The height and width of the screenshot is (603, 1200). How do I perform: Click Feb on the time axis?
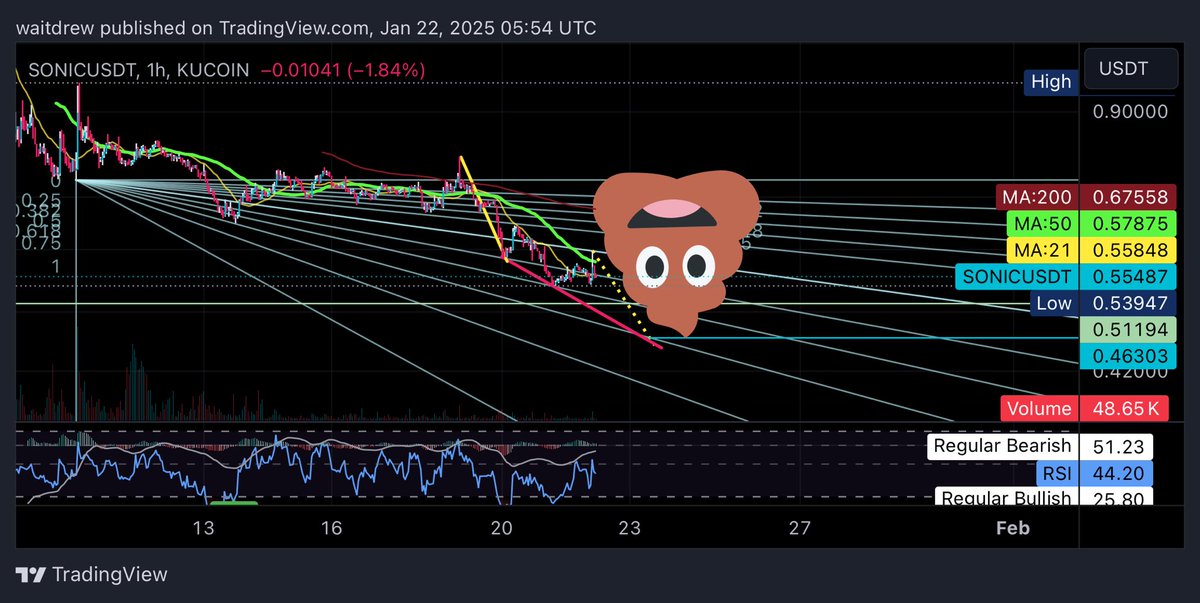tap(1012, 528)
